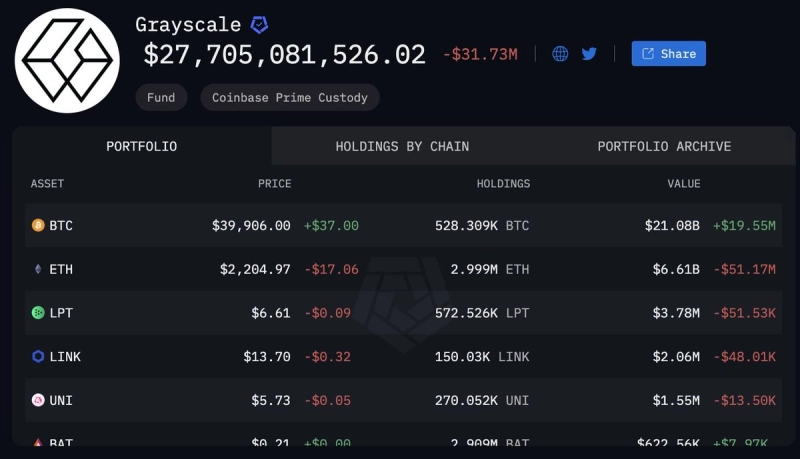Click the Fund tag
The image size is (800, 459).
[161, 97]
